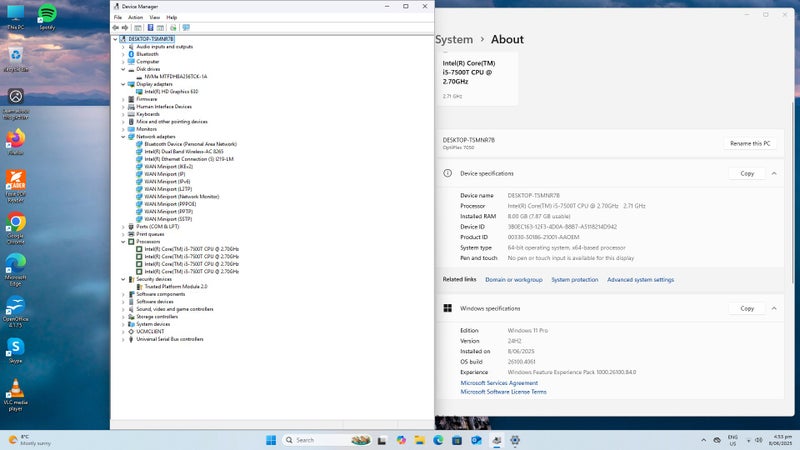Collapse the Device specifications section chevron
800x450 pixels.
pyautogui.click(x=774, y=173)
